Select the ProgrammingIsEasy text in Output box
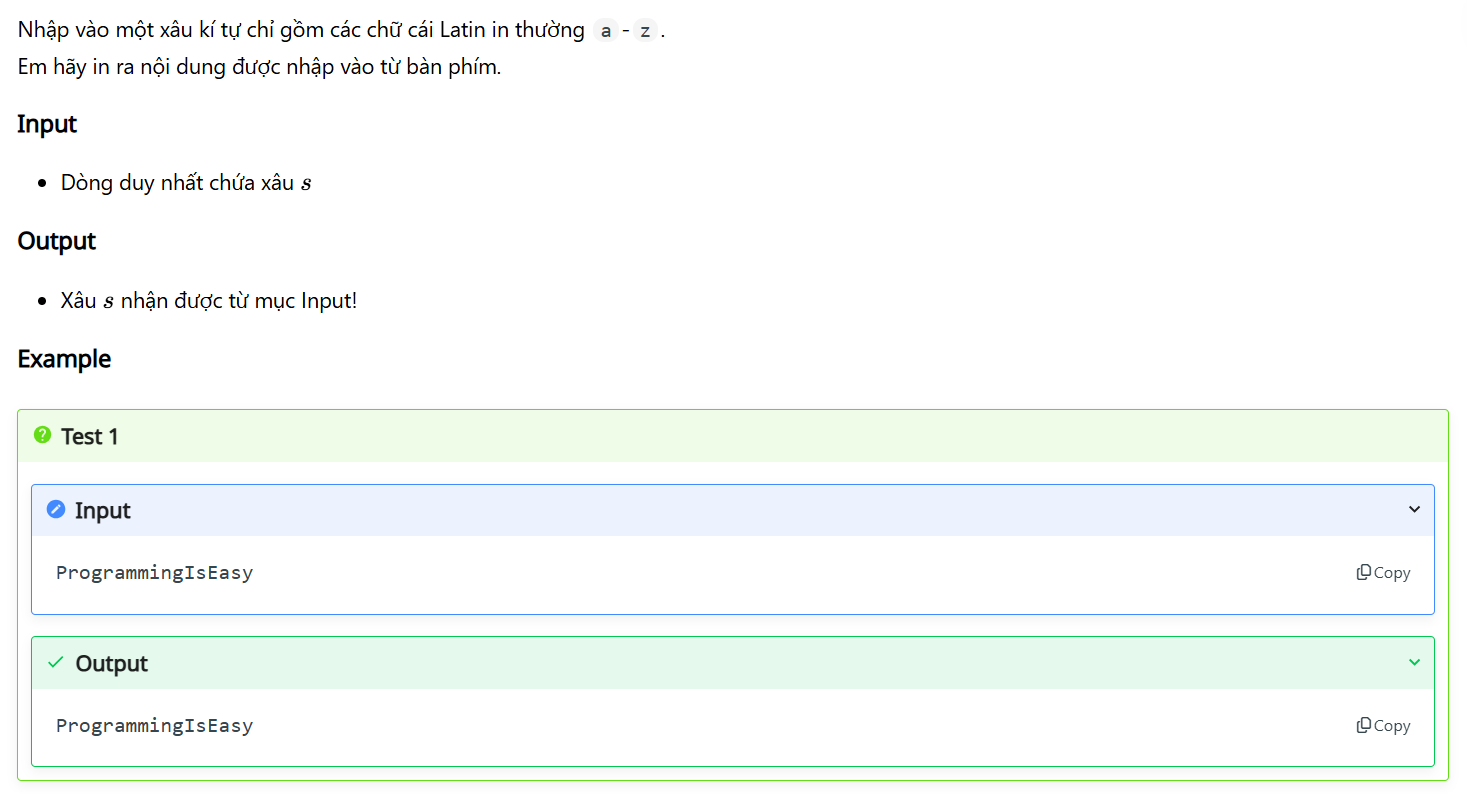 coord(154,726)
